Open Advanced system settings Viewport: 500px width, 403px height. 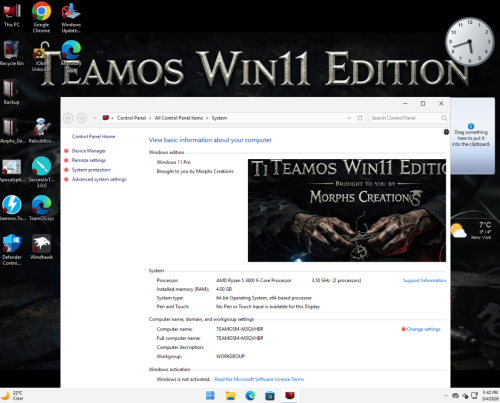coord(99,179)
